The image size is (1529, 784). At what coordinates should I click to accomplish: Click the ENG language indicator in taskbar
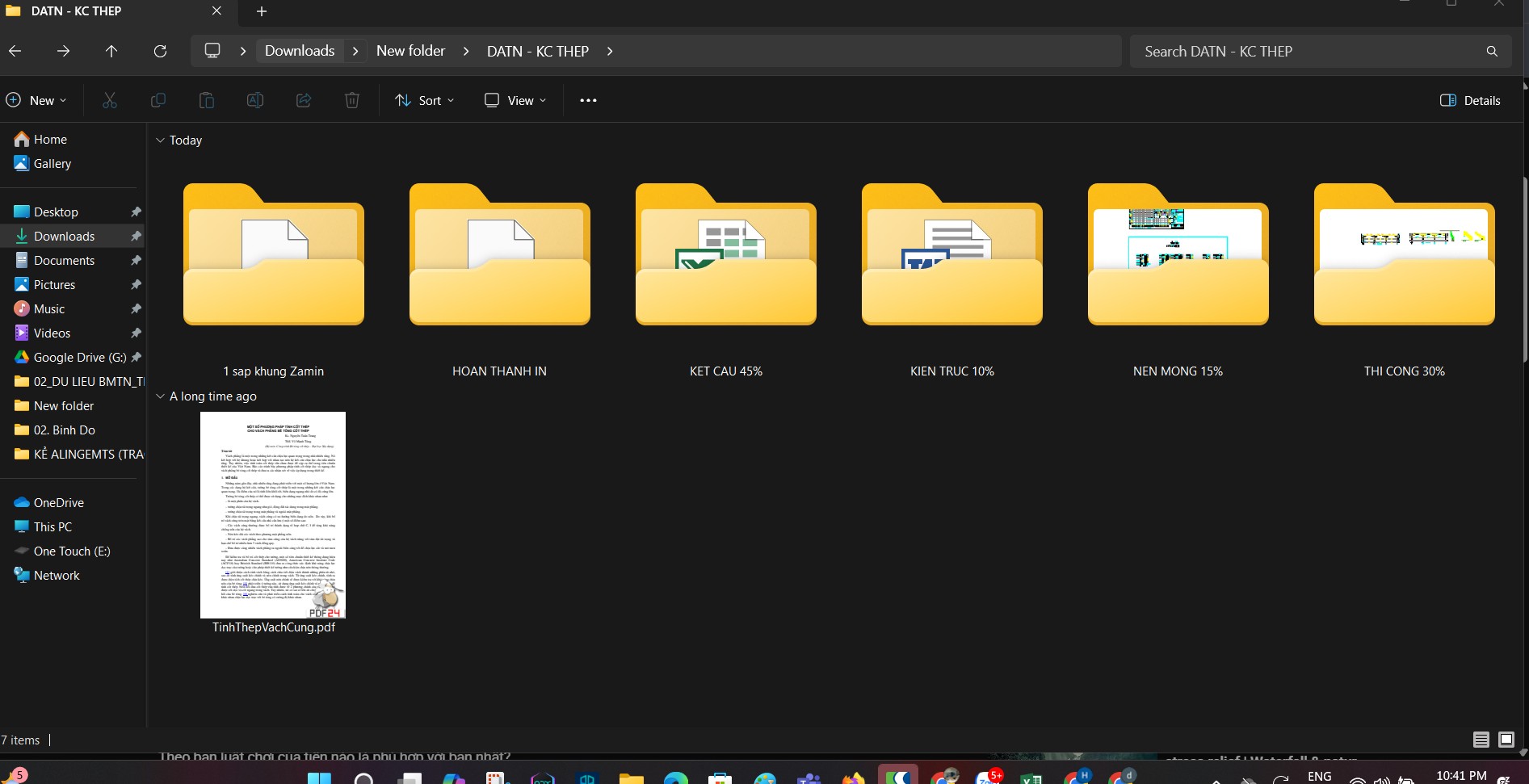[x=1319, y=776]
